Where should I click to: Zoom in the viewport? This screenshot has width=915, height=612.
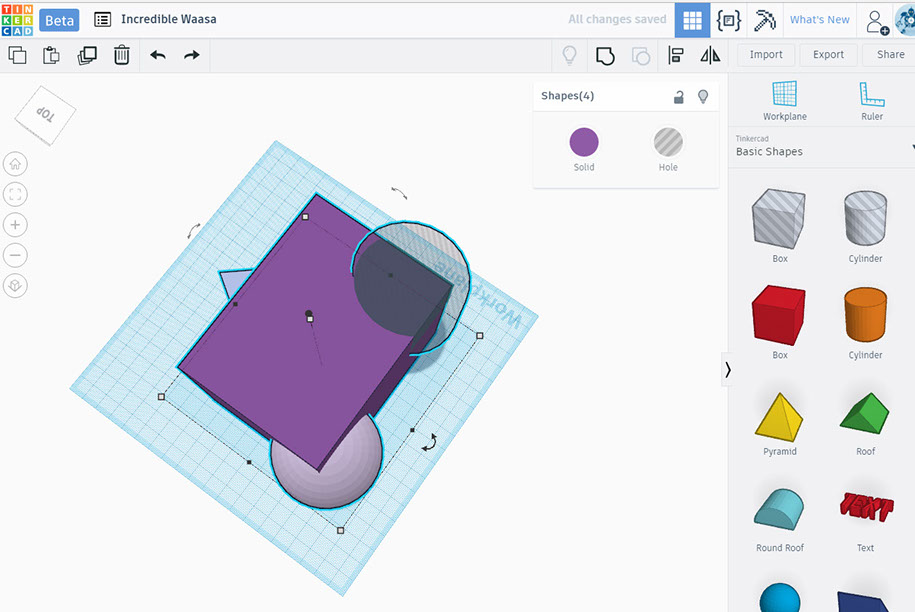coord(15,225)
